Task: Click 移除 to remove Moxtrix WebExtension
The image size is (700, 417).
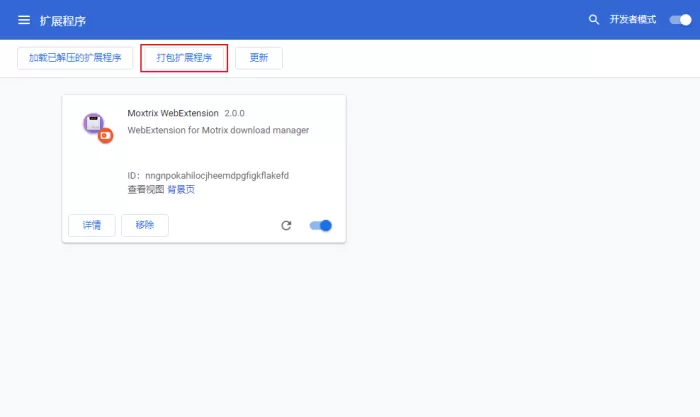Action: [145, 225]
